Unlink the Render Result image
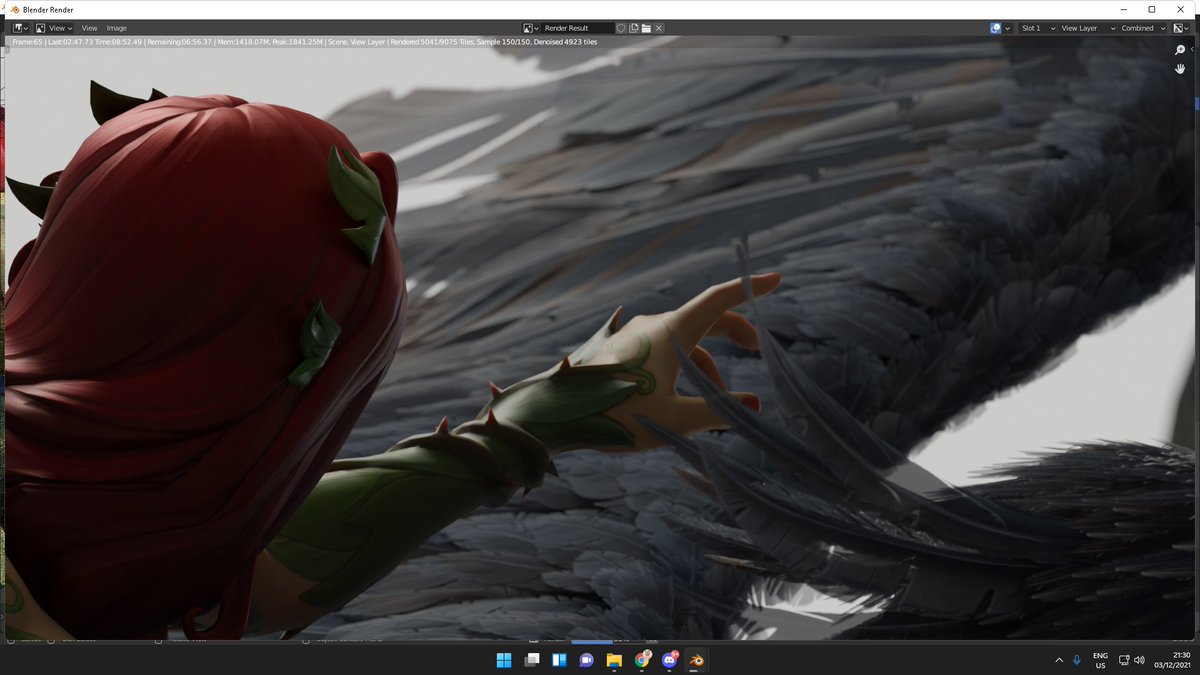This screenshot has width=1200, height=675. [x=659, y=28]
